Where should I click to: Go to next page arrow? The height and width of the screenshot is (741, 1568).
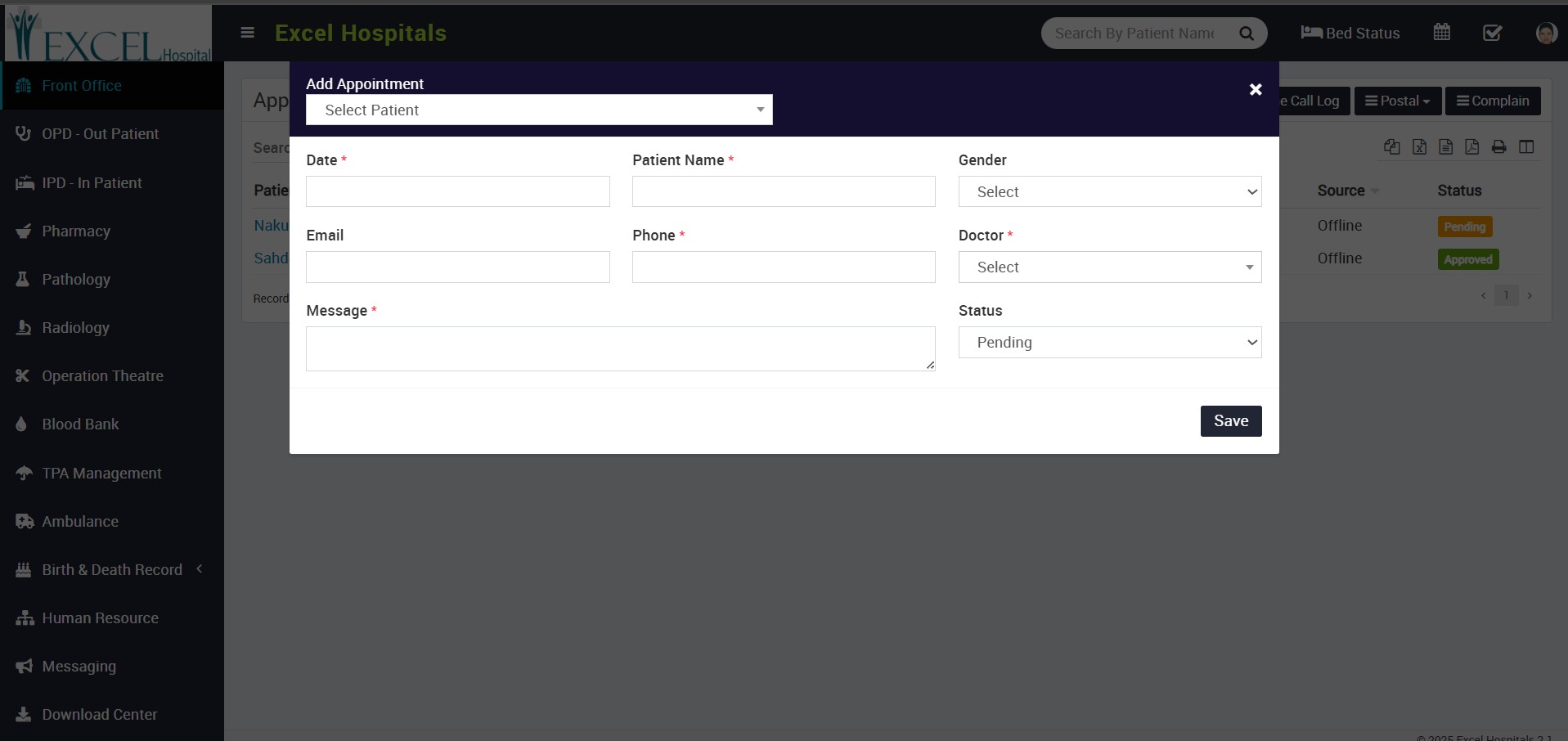(1530, 295)
